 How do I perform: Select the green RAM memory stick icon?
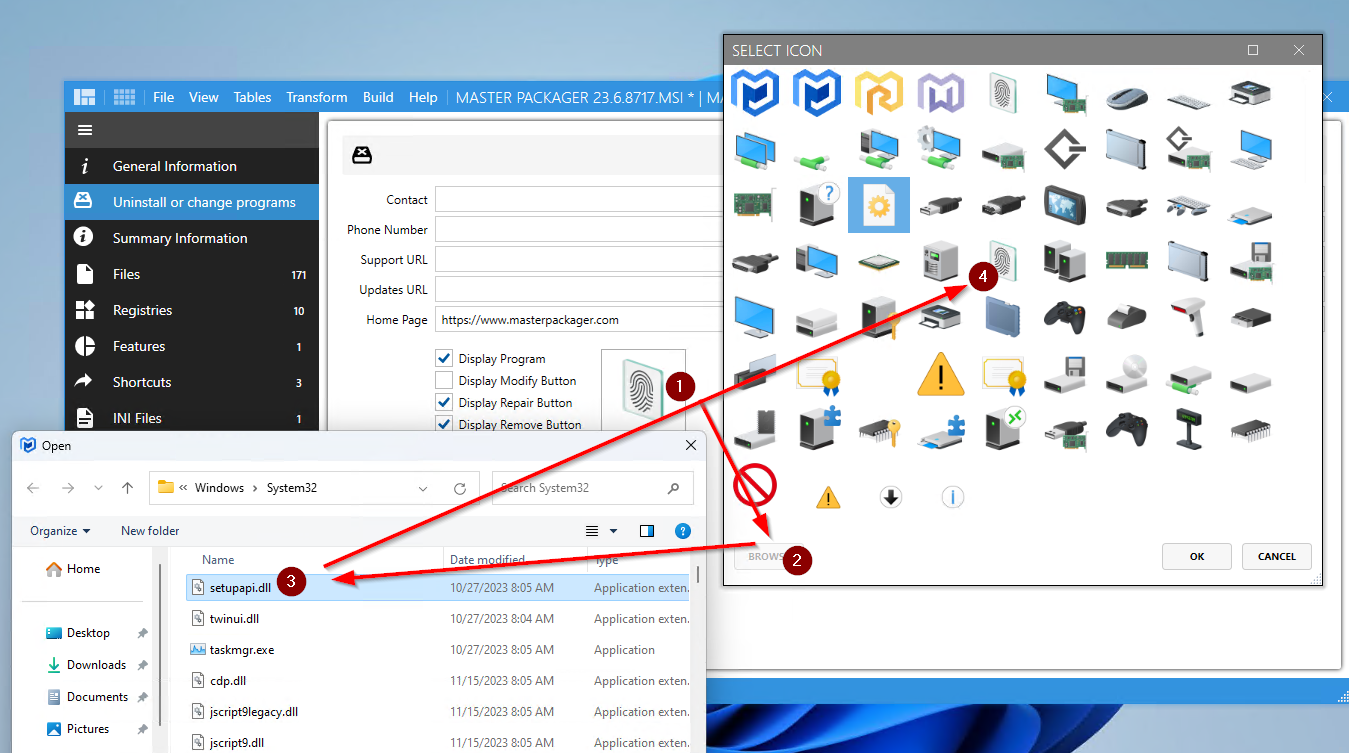[1126, 260]
